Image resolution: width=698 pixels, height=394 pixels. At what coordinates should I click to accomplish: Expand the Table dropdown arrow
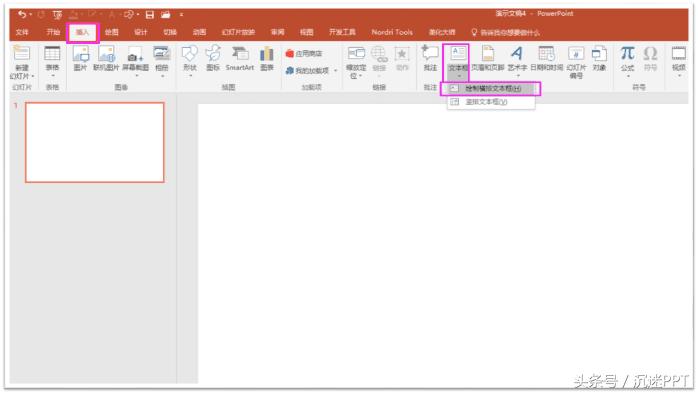(53, 76)
